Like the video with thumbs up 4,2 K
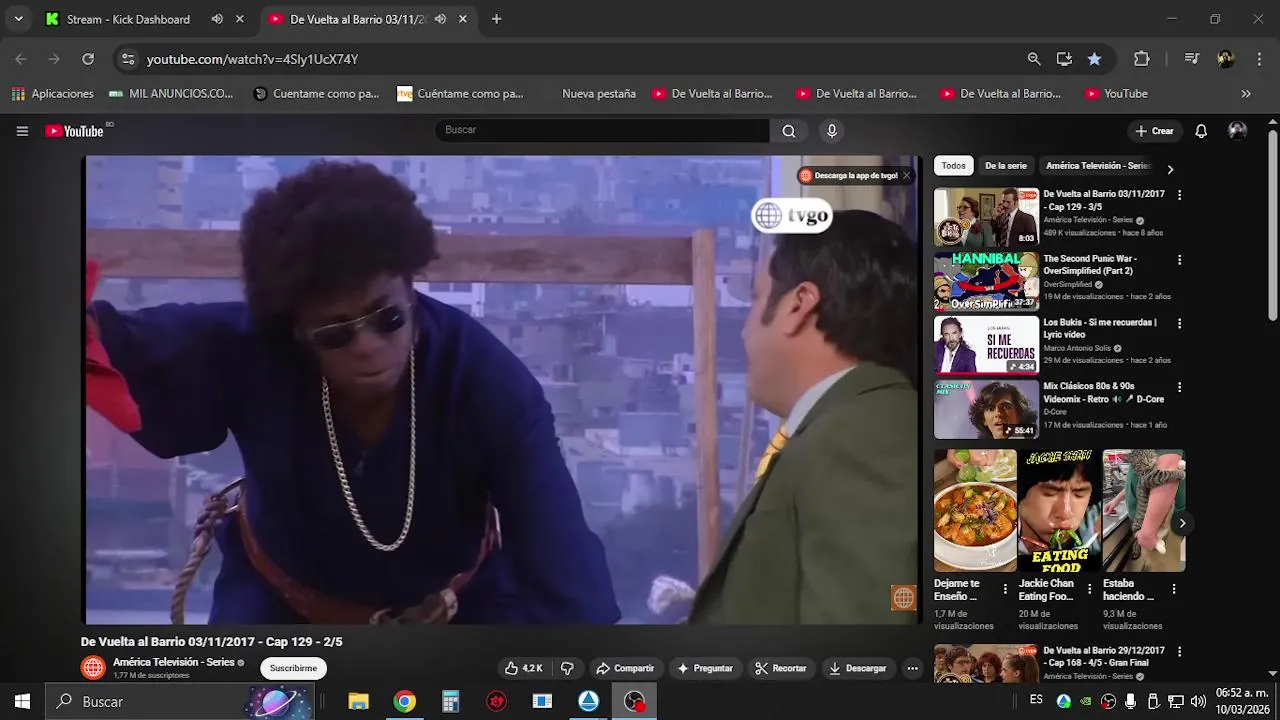This screenshot has width=1280, height=720. click(524, 668)
